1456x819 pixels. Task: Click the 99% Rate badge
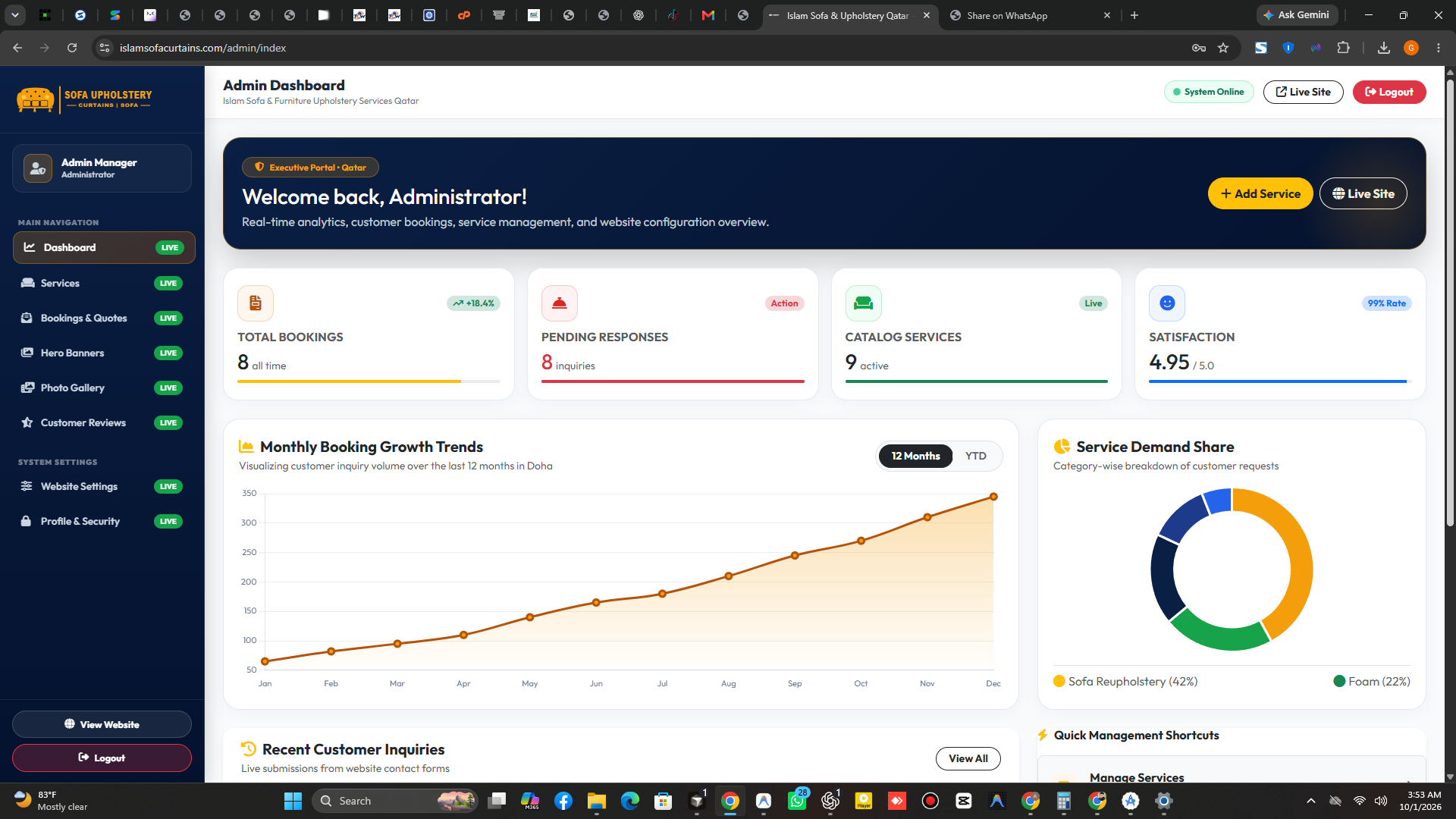1386,303
